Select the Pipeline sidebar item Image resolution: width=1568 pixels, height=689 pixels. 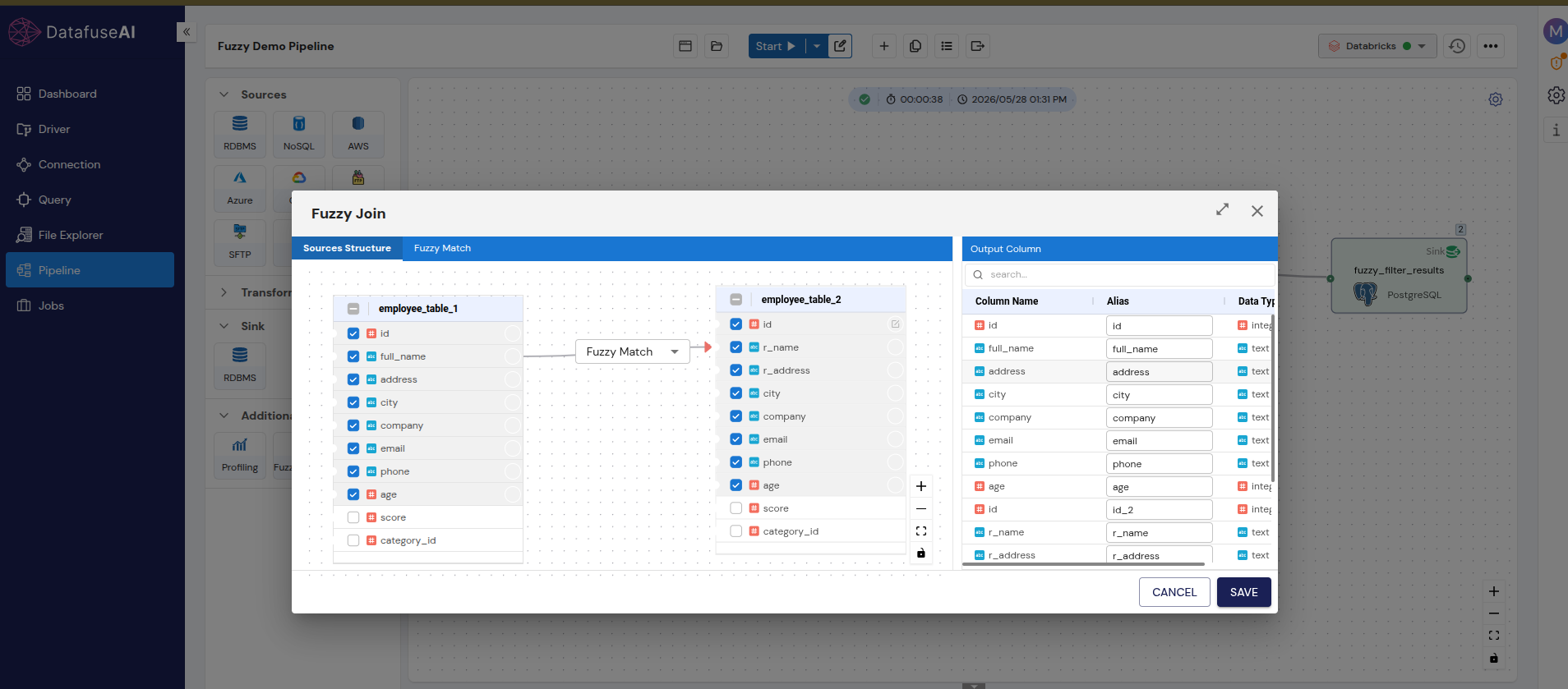pyautogui.click(x=90, y=270)
